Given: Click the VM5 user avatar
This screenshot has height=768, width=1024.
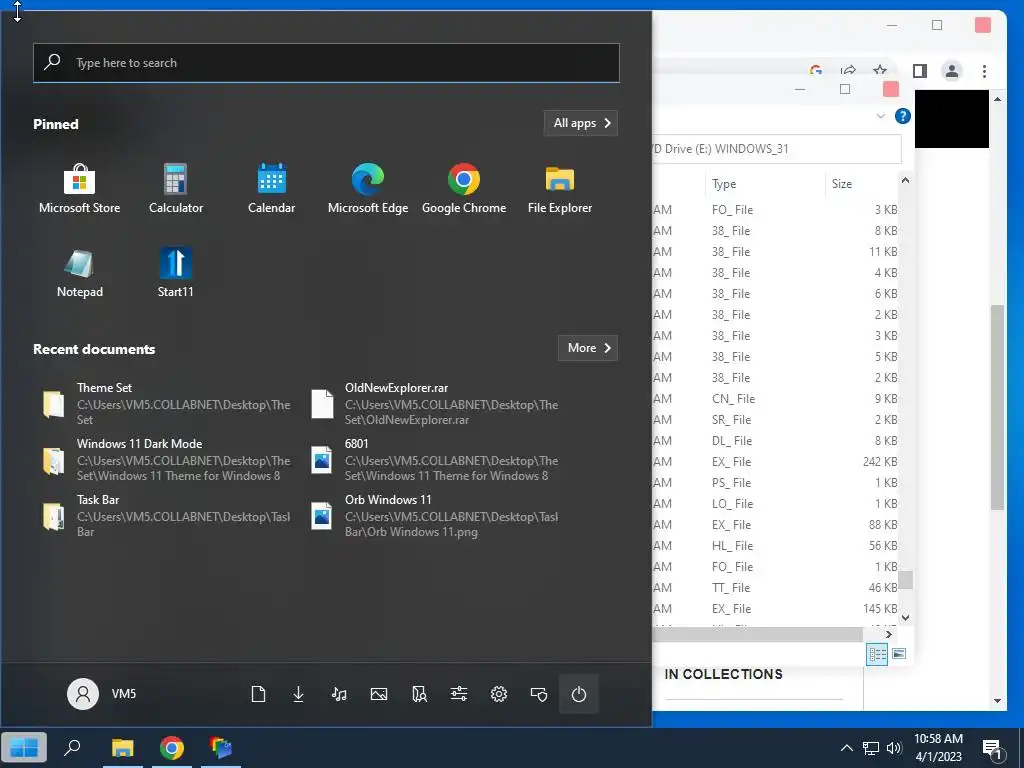Looking at the screenshot, I should point(83,694).
